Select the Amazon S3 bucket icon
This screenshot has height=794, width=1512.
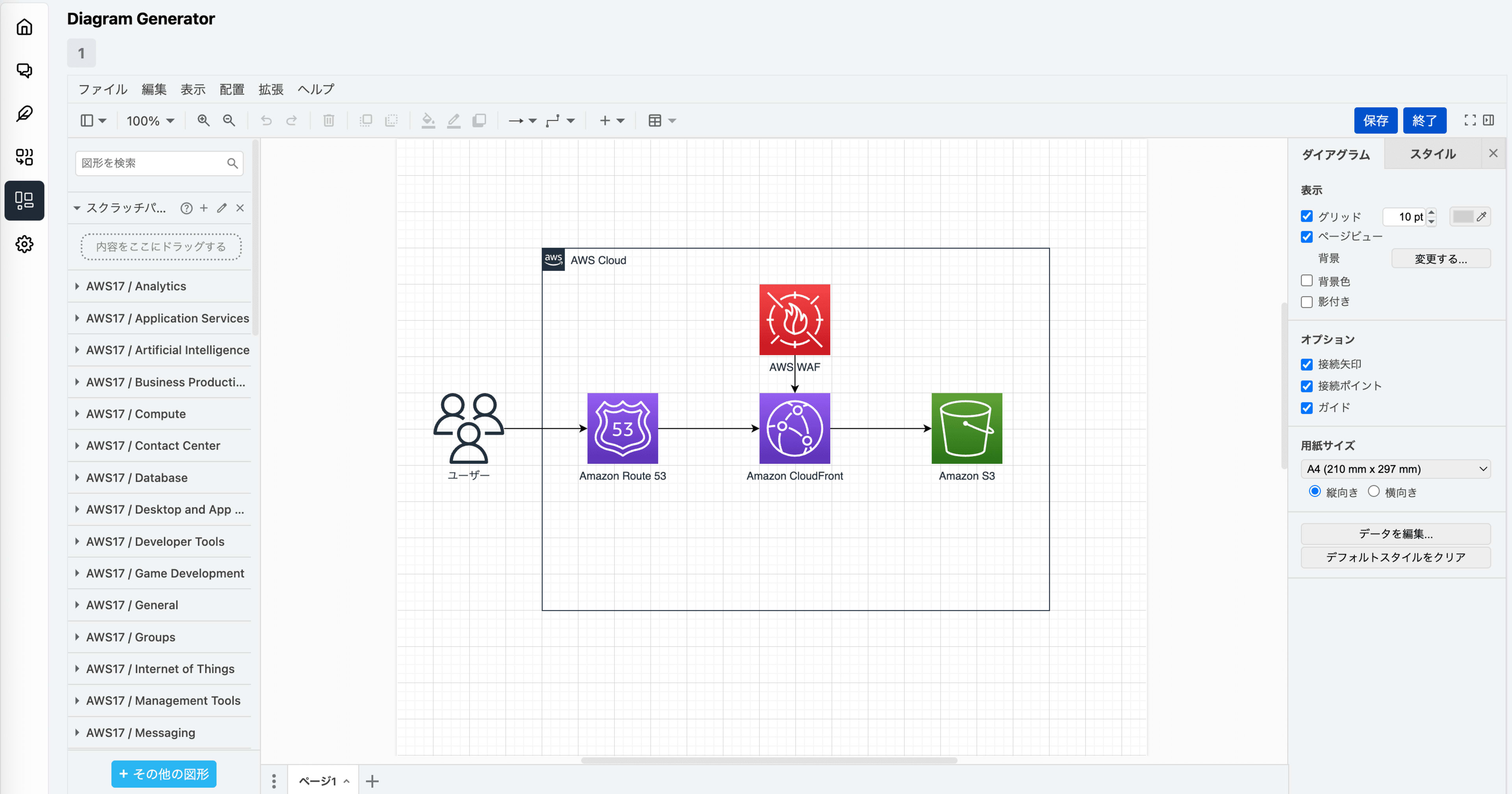966,428
